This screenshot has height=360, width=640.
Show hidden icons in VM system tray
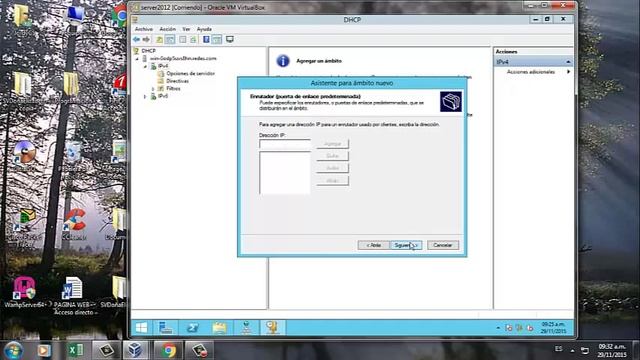pyautogui.click(x=498, y=328)
